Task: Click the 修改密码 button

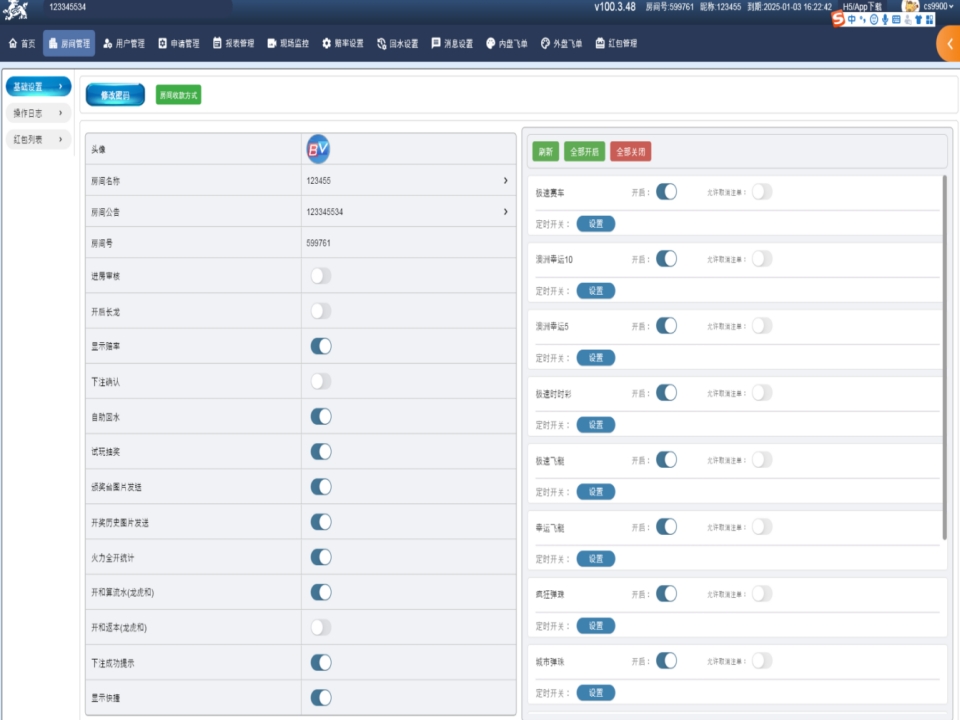Action: 115,95
